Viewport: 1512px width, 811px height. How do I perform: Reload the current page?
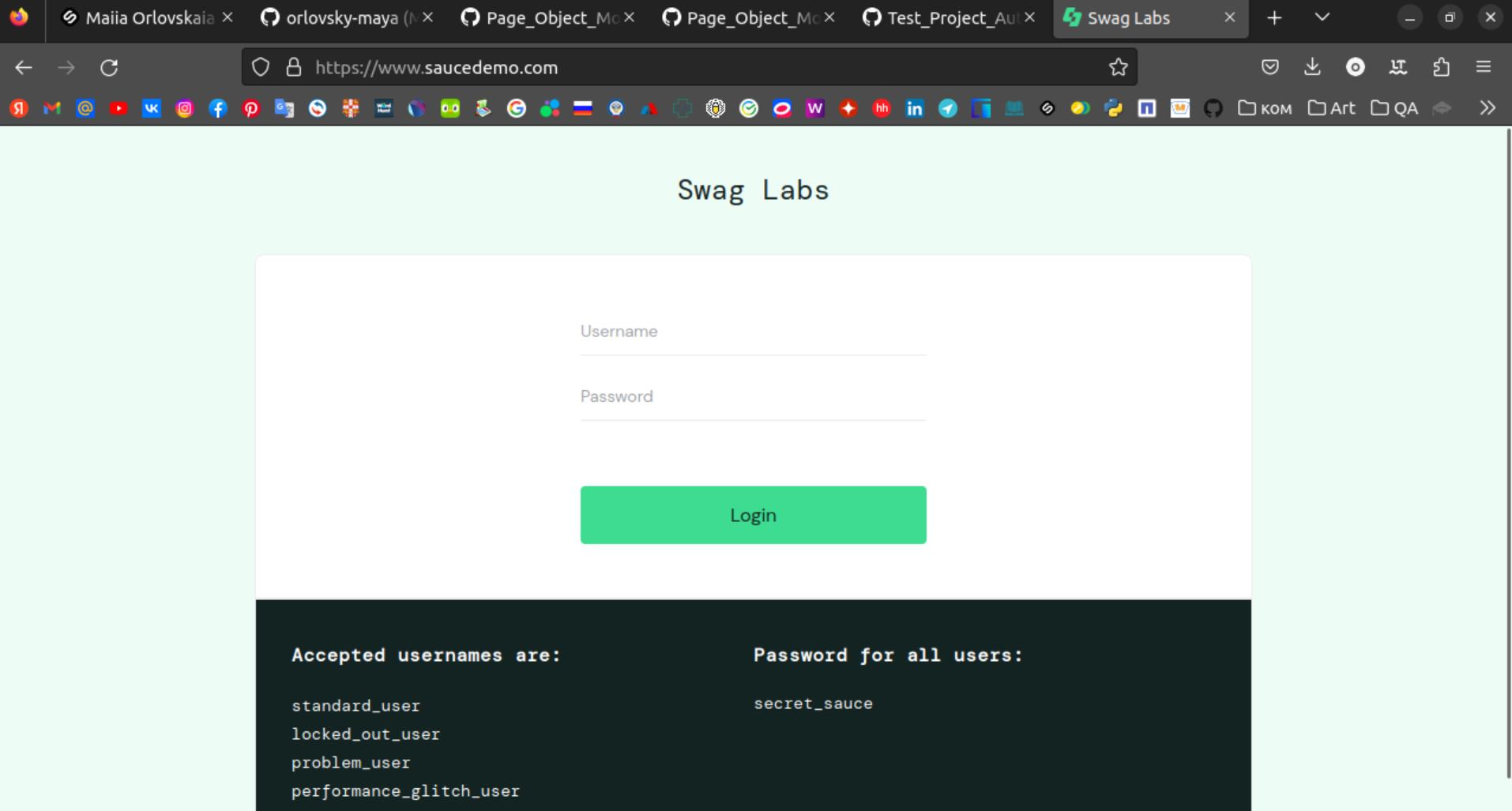[x=109, y=67]
